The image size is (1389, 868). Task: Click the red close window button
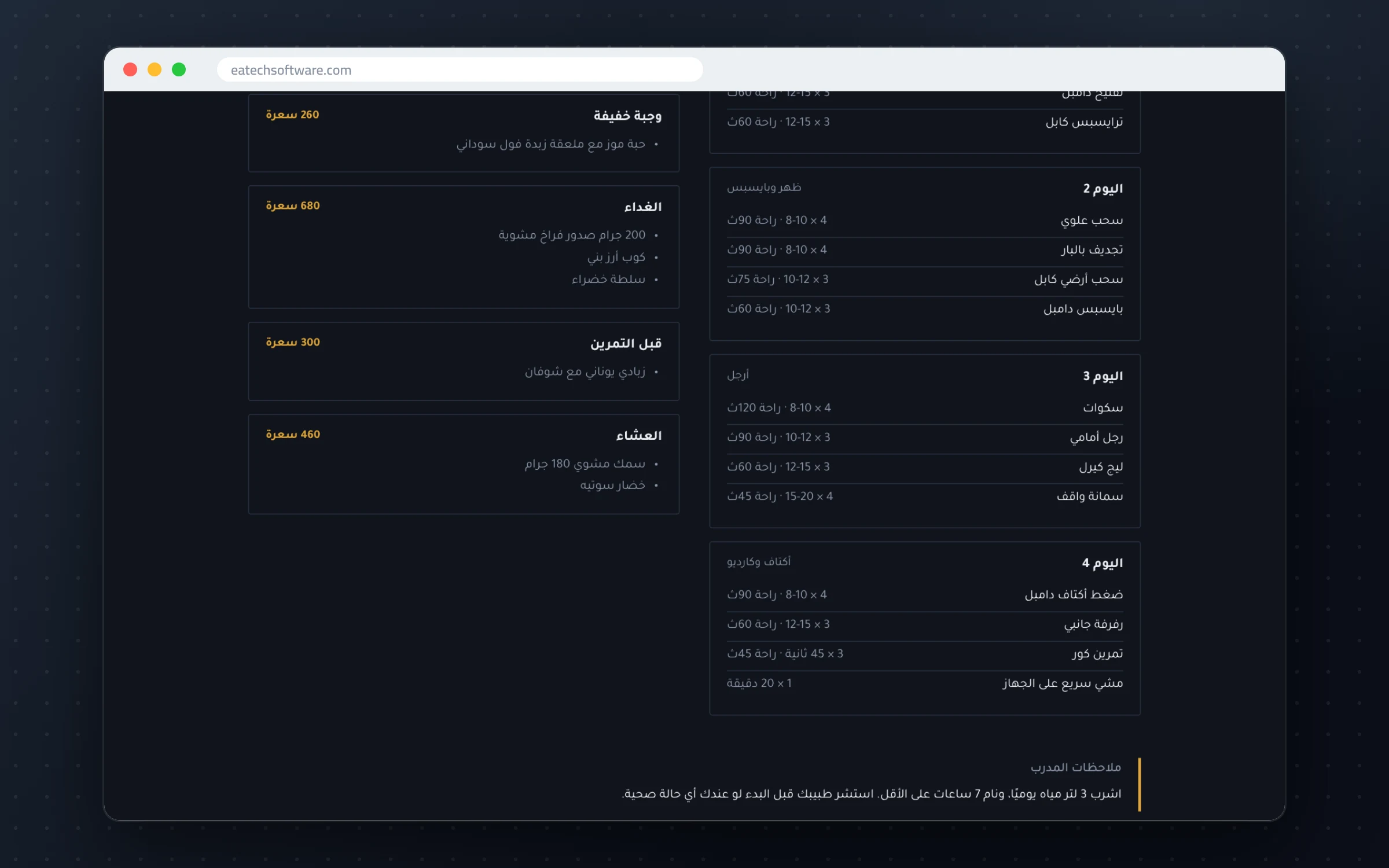(x=130, y=70)
